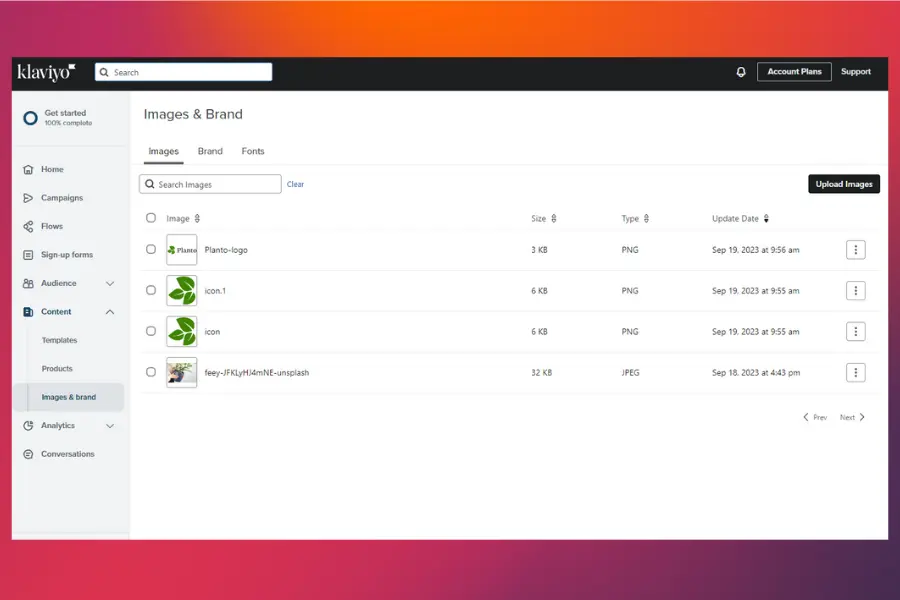Click magnifier icon in Search Images field

coord(150,184)
